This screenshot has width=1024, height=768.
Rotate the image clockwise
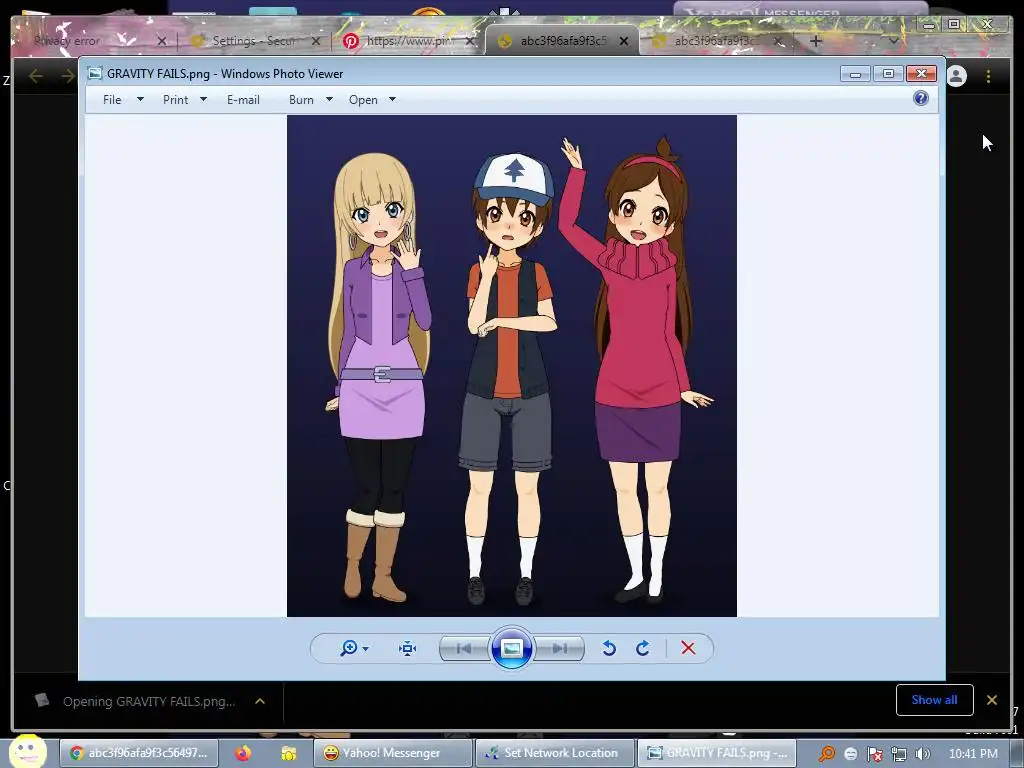tap(643, 648)
